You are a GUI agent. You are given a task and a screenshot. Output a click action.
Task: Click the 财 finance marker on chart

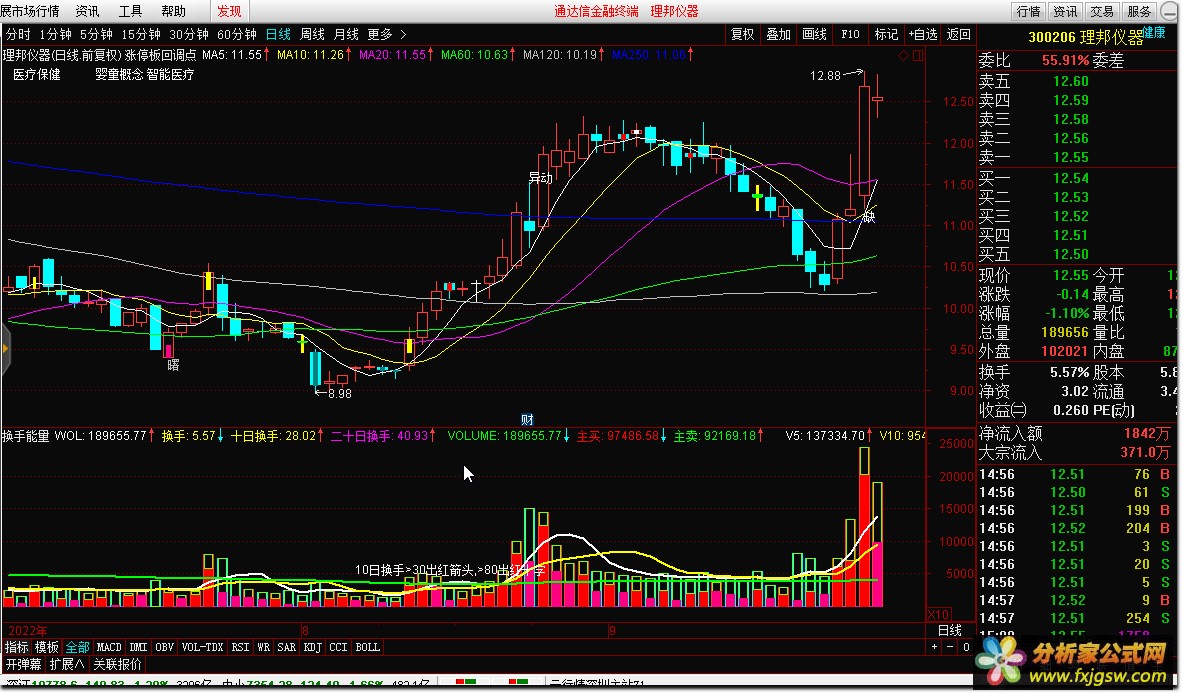[x=527, y=419]
